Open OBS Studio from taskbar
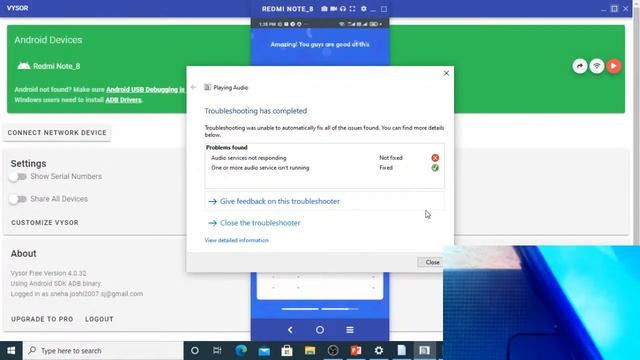 point(333,351)
